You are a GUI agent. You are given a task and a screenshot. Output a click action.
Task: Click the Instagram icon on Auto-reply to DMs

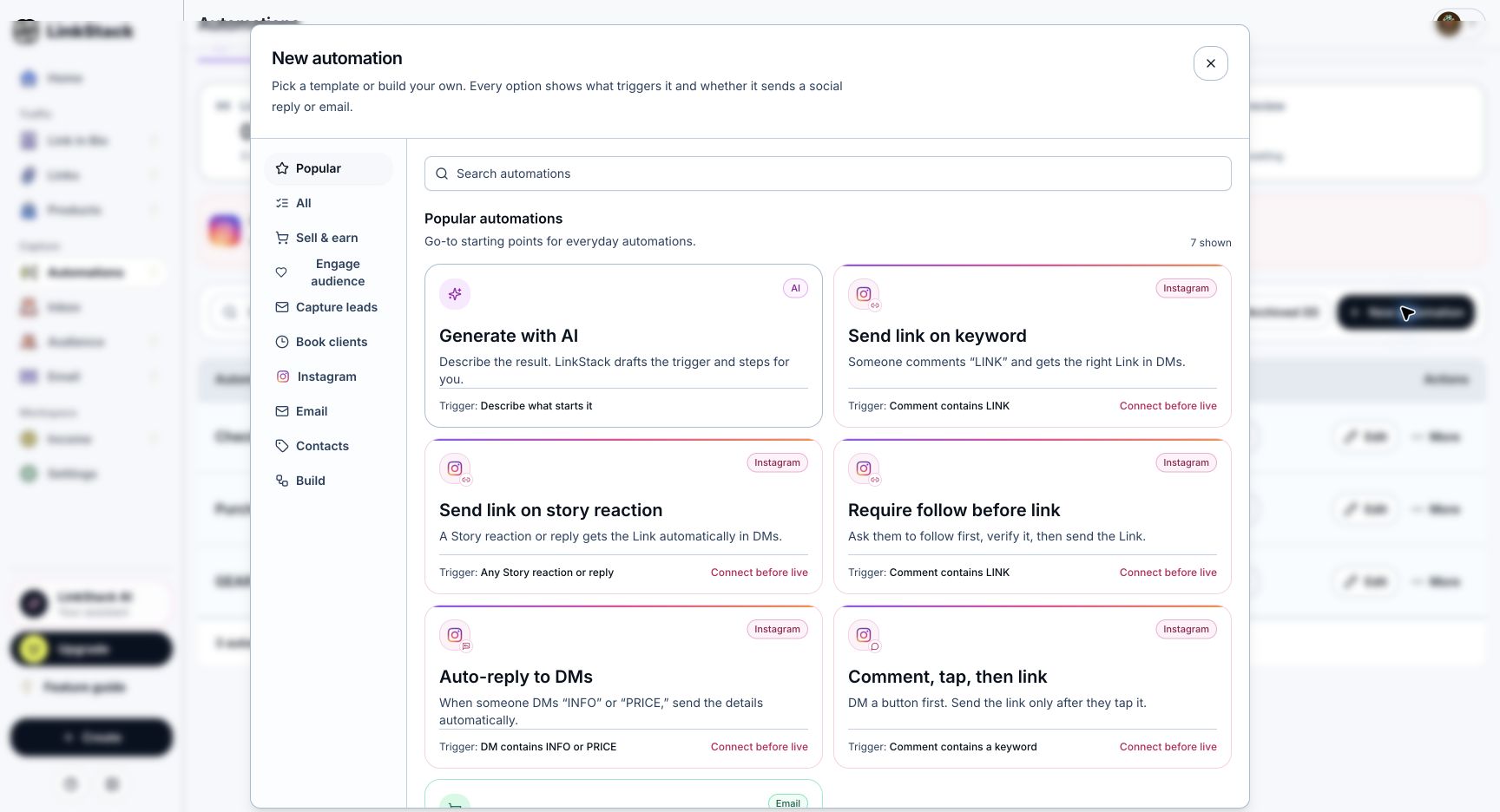coord(455,635)
